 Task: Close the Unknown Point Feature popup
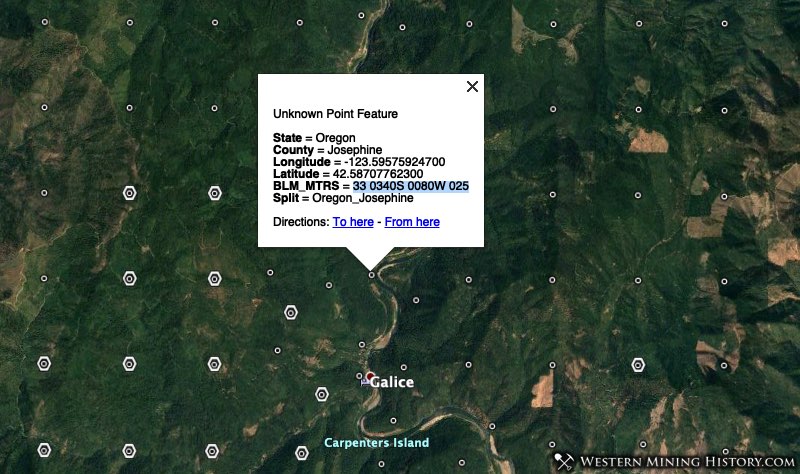pyautogui.click(x=472, y=86)
